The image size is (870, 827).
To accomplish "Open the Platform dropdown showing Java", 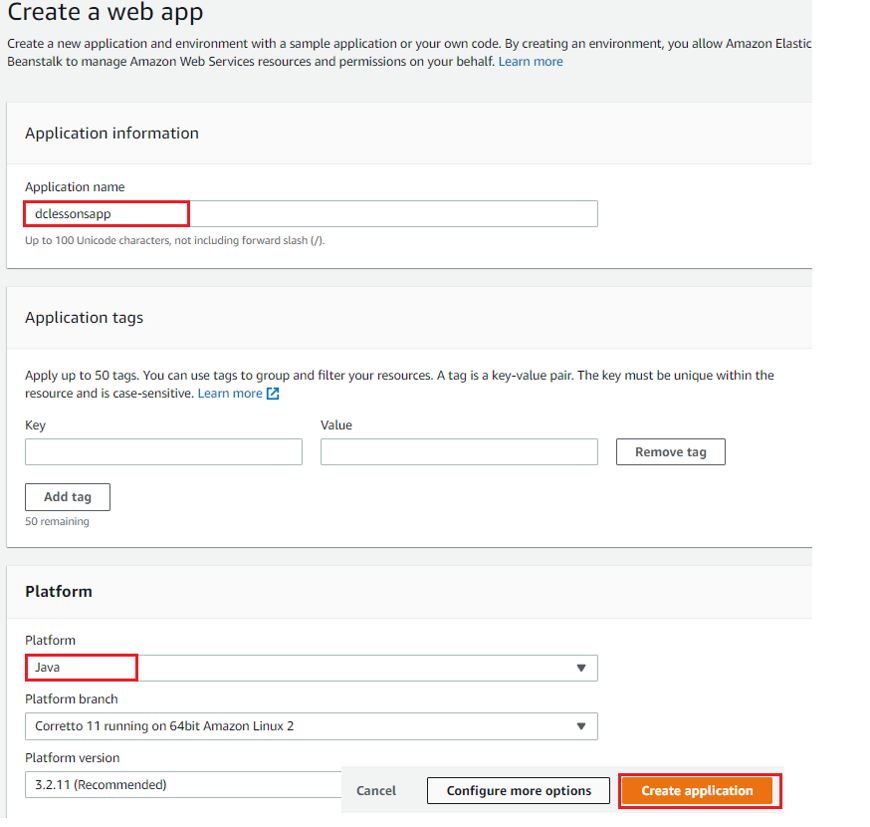I will coord(311,668).
